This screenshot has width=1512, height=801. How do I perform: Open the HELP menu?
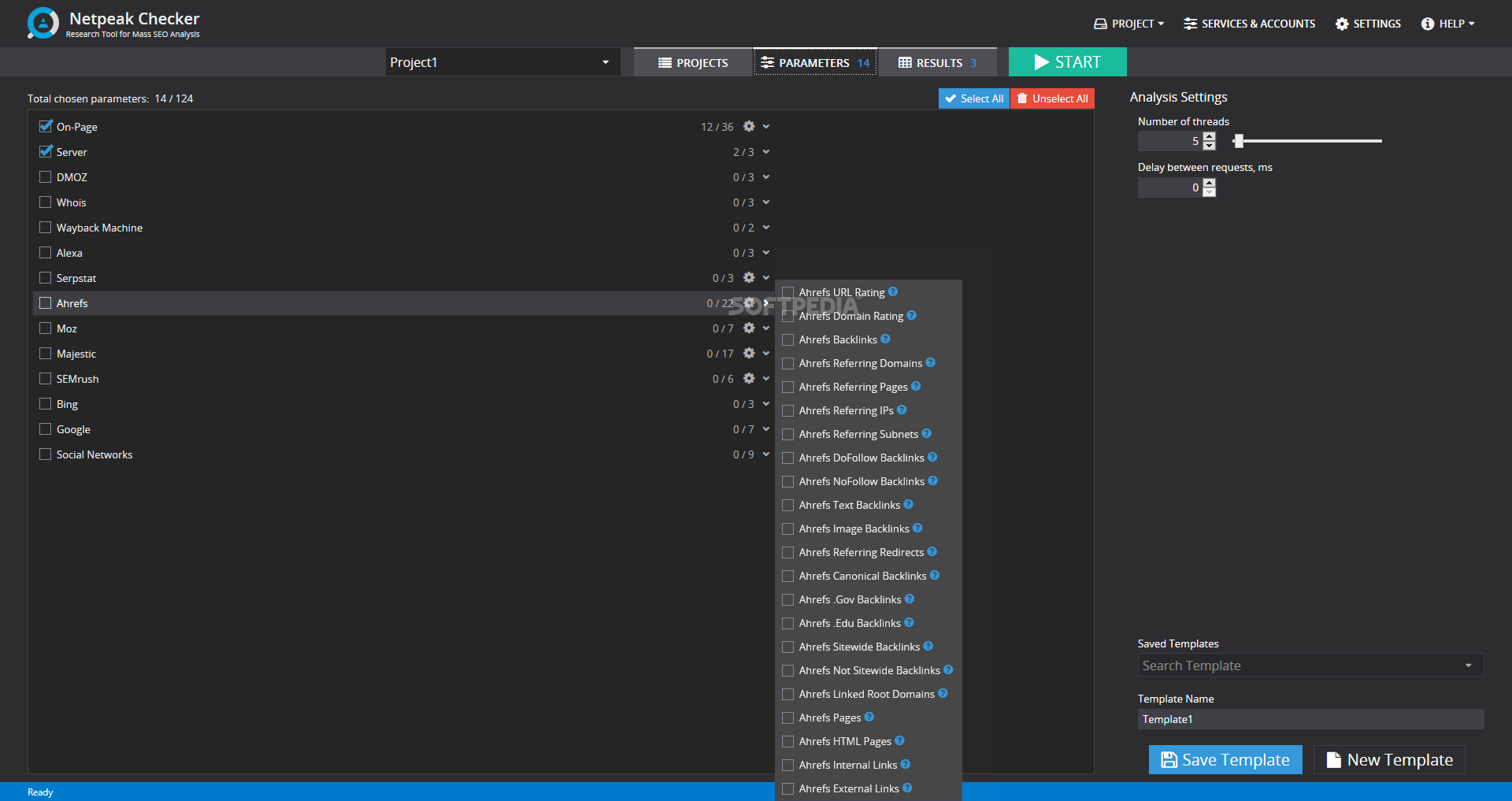click(x=1448, y=24)
